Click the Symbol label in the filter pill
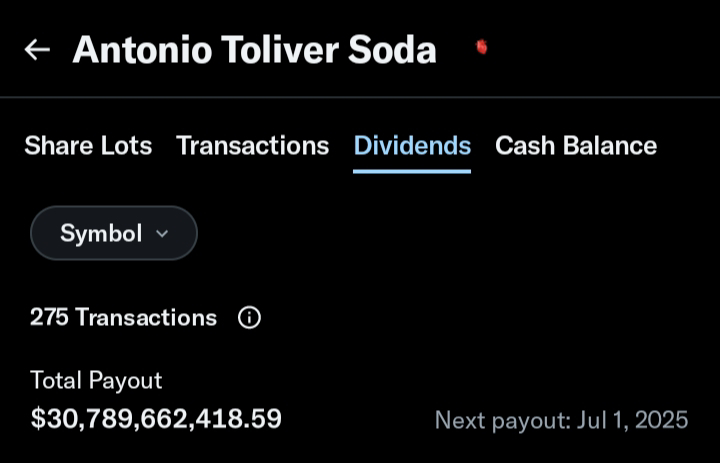The image size is (720, 463). point(101,233)
